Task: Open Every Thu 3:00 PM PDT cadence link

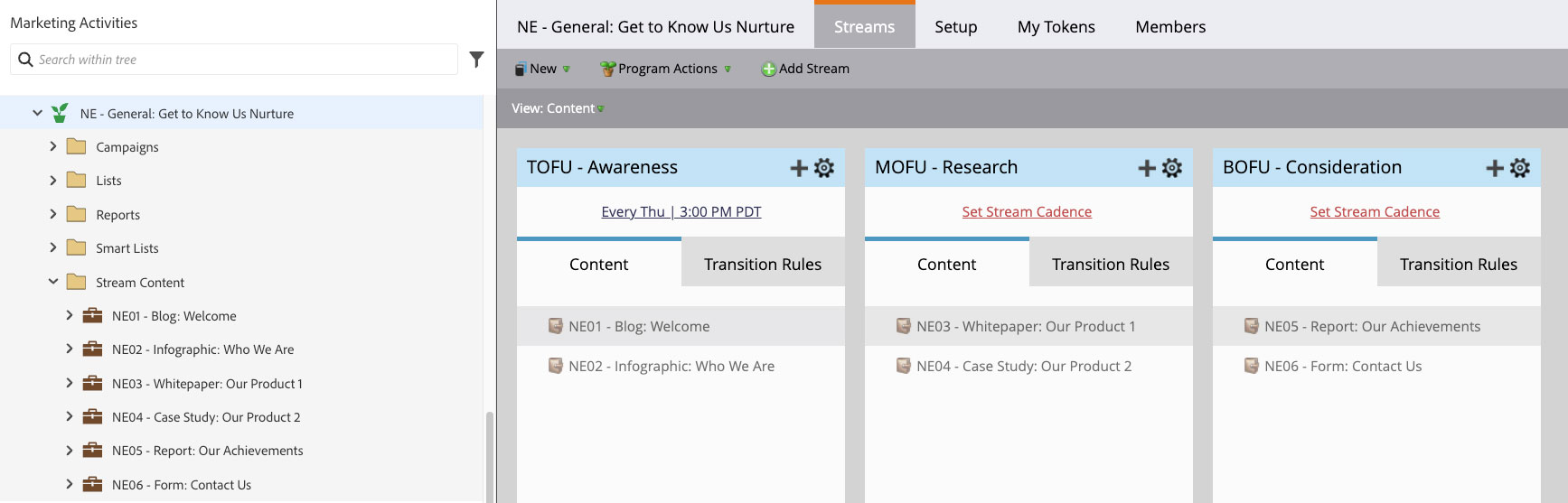Action: point(681,211)
